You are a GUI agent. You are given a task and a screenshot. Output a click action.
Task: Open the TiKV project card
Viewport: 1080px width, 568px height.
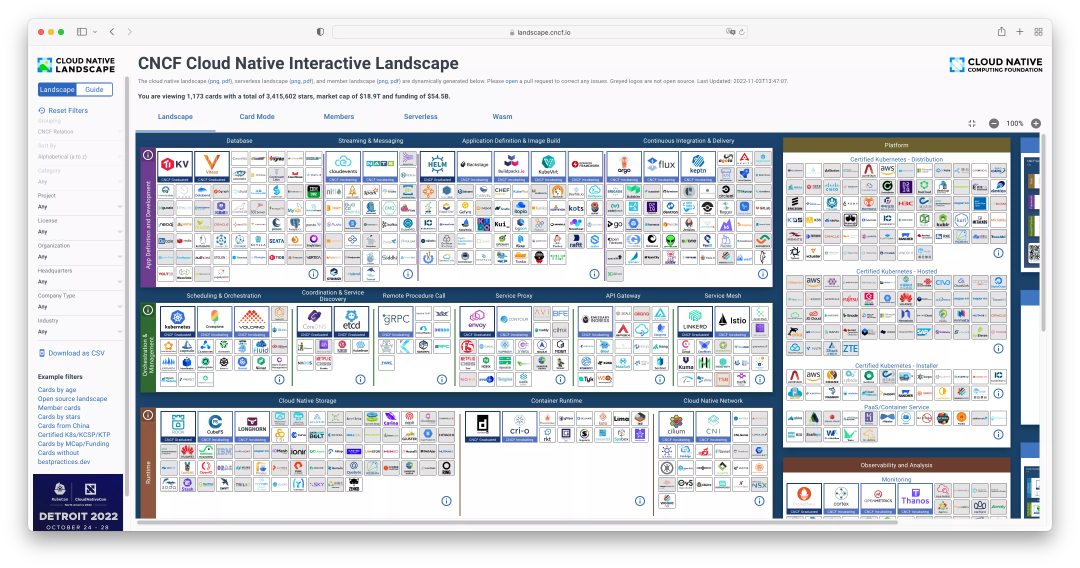pos(175,167)
